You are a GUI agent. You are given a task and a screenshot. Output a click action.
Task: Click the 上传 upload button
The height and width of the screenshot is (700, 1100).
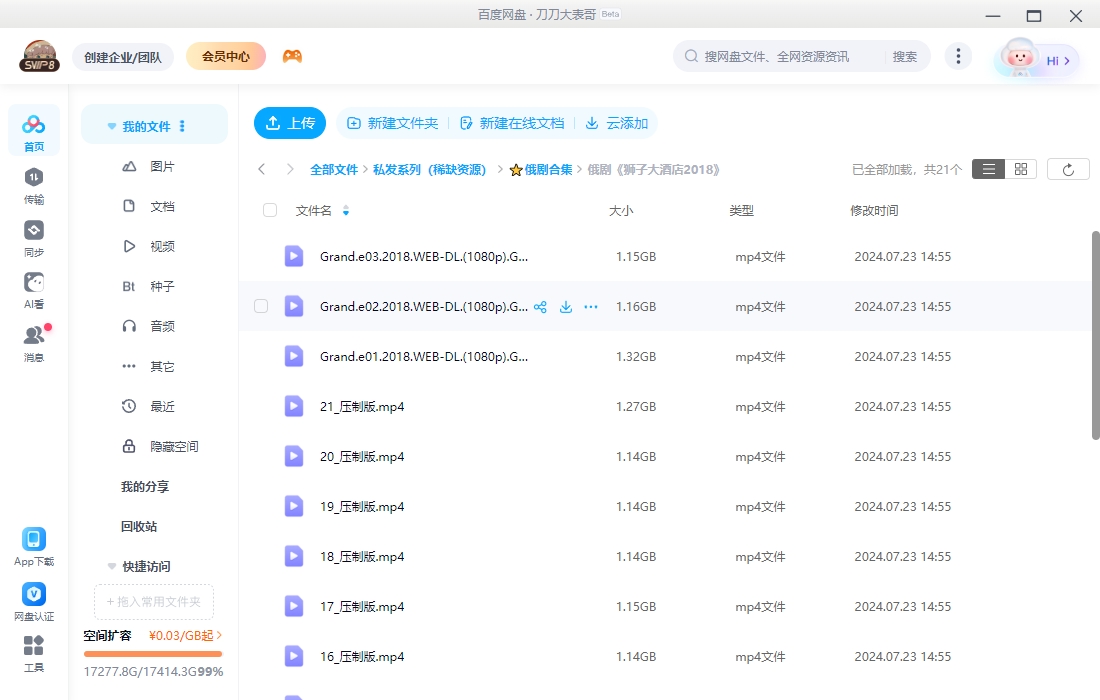pyautogui.click(x=290, y=122)
